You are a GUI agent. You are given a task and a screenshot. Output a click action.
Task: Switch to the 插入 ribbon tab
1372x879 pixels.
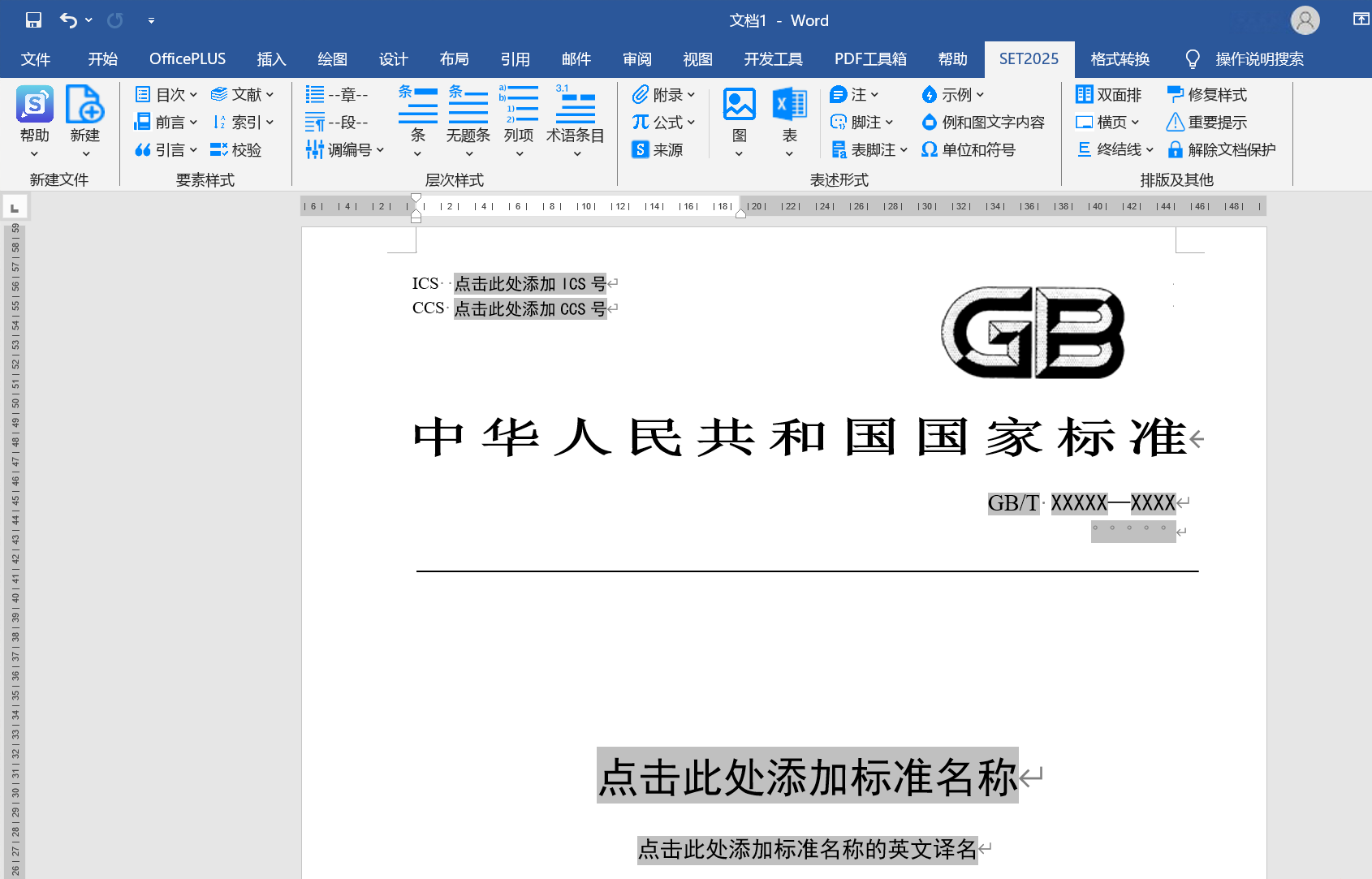(271, 59)
